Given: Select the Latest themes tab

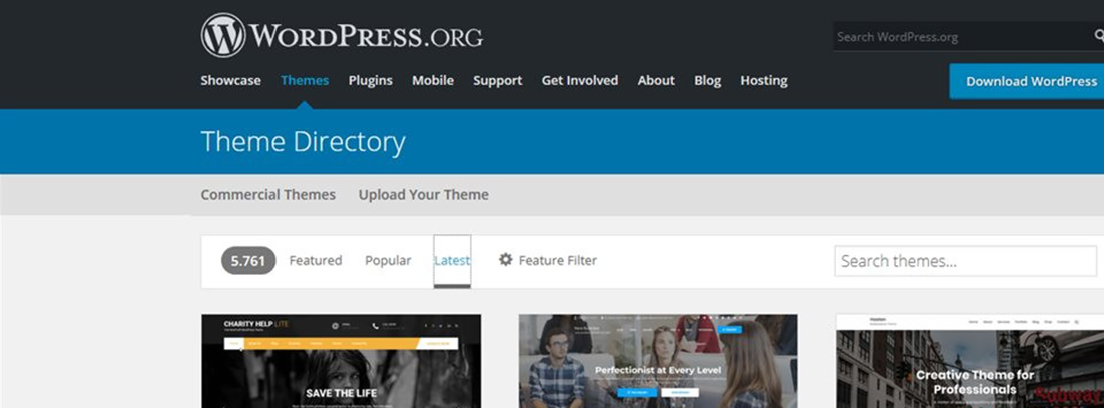Looking at the screenshot, I should [452, 261].
